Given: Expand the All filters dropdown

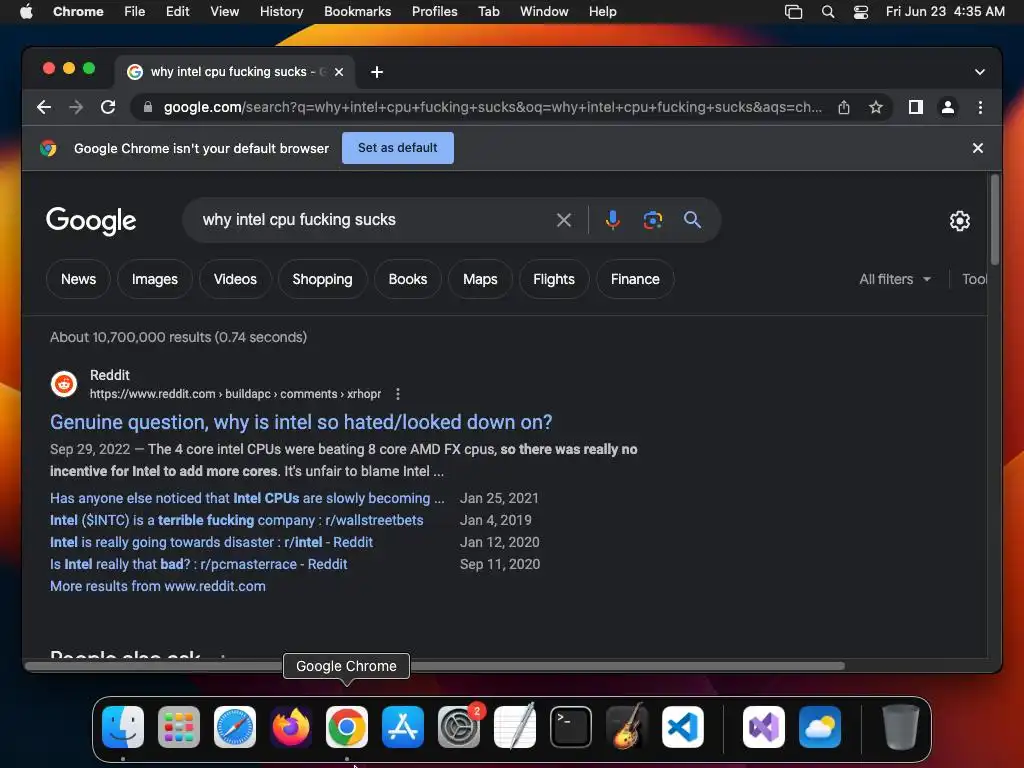Looking at the screenshot, I should [895, 280].
